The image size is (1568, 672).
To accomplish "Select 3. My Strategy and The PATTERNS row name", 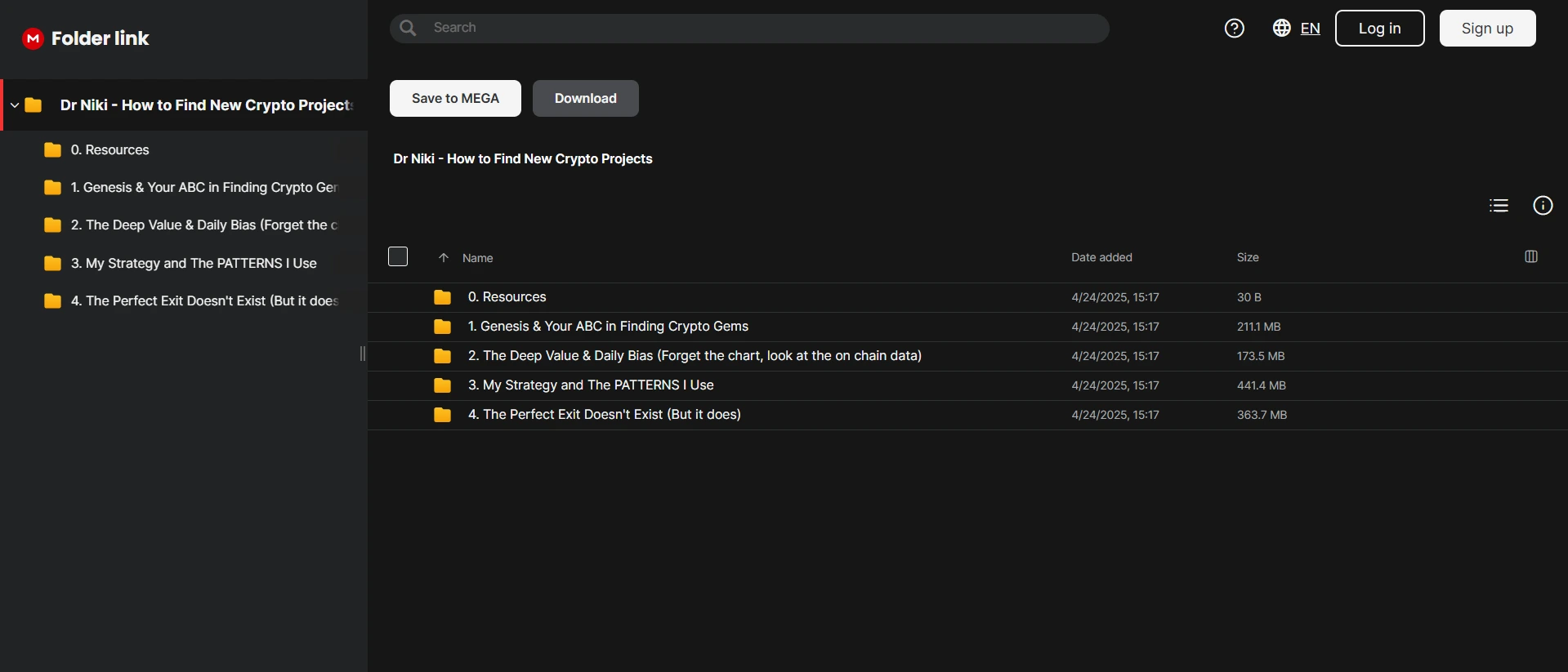I will pos(591,385).
